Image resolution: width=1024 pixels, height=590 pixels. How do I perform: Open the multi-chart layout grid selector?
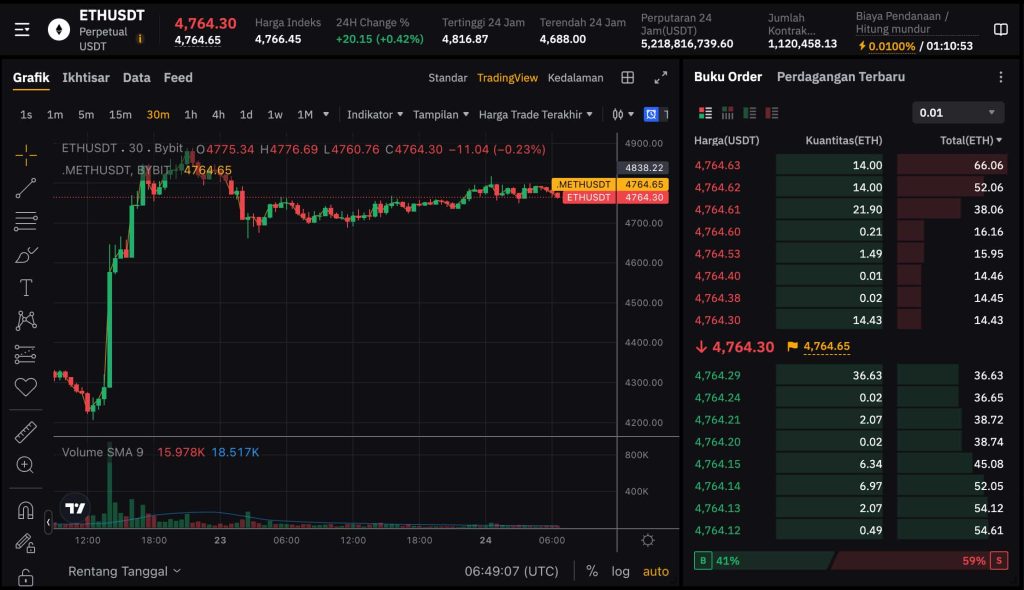626,77
